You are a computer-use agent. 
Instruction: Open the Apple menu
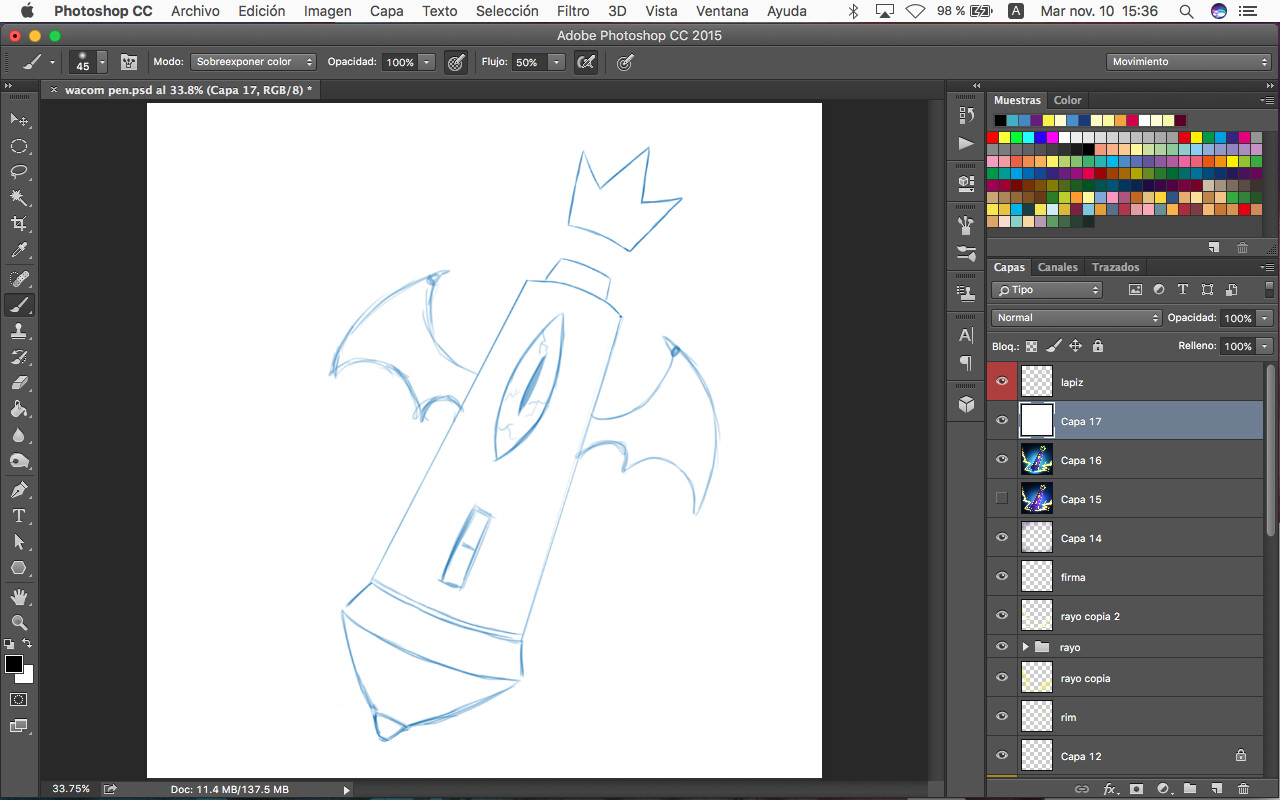tap(27, 11)
